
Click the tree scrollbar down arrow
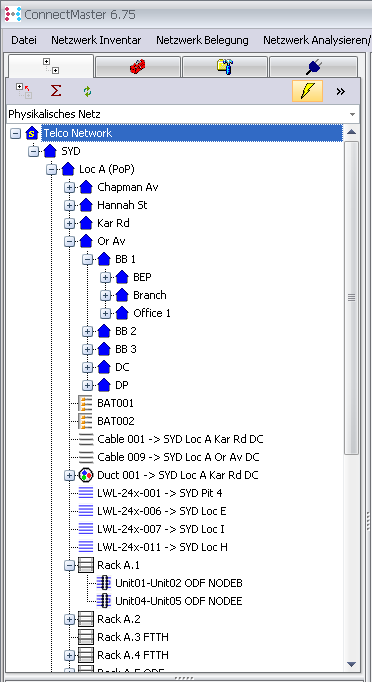click(352, 664)
